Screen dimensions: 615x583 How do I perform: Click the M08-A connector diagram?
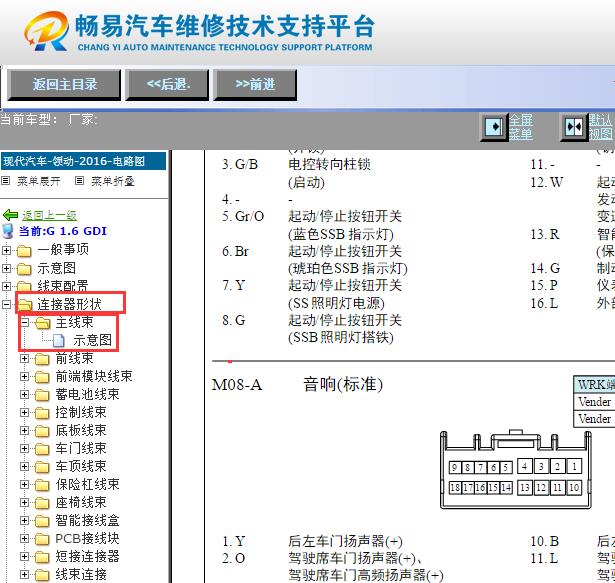516,470
